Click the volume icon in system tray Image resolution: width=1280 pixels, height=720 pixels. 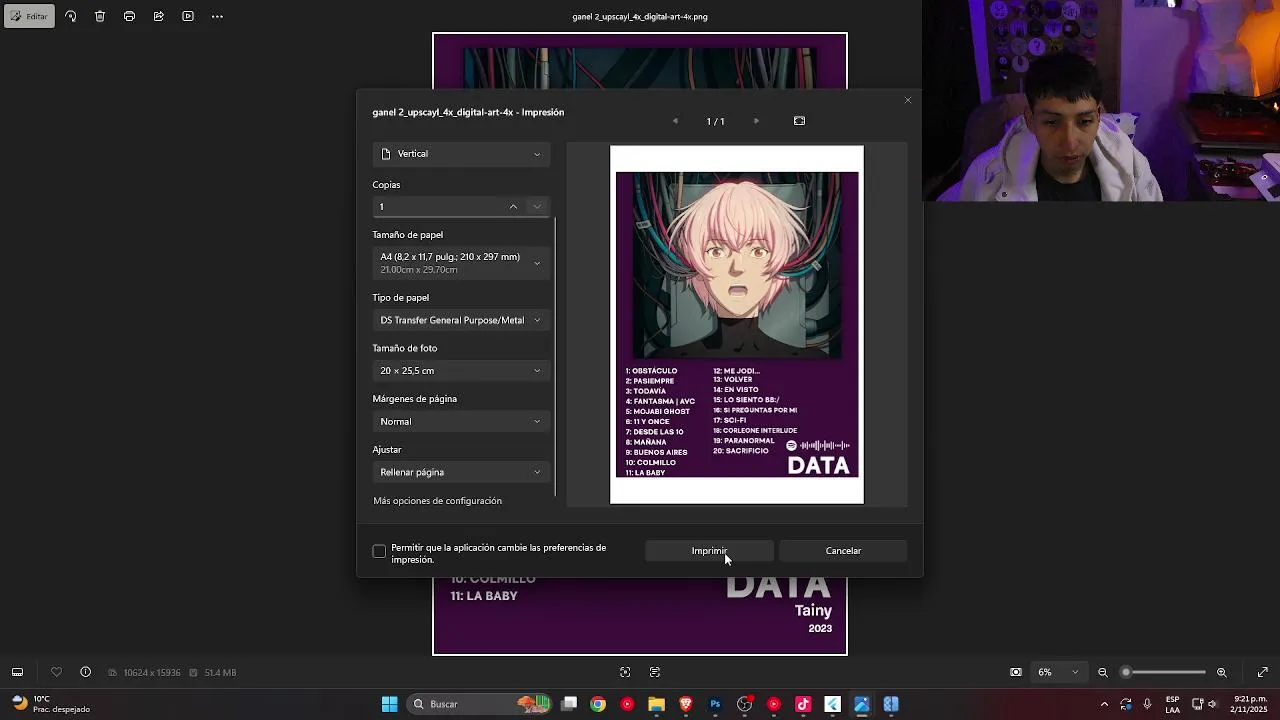(1212, 704)
